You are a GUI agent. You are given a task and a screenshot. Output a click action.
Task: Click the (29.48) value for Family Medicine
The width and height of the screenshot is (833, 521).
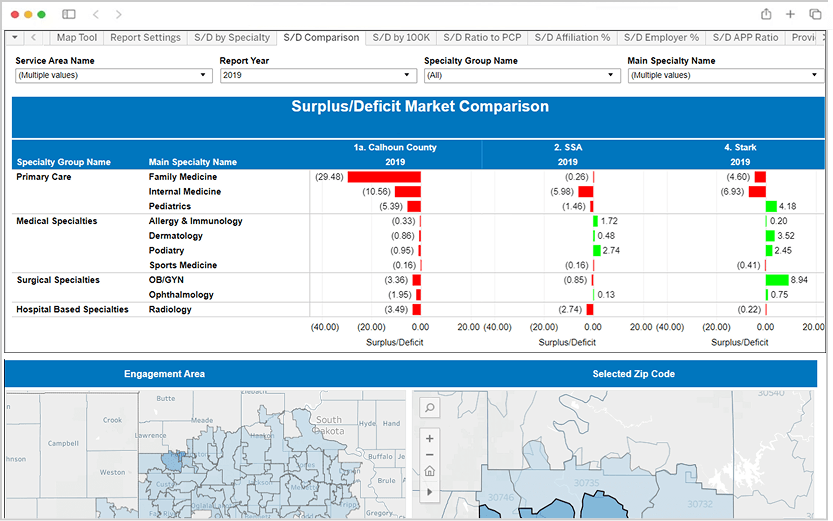(329, 177)
